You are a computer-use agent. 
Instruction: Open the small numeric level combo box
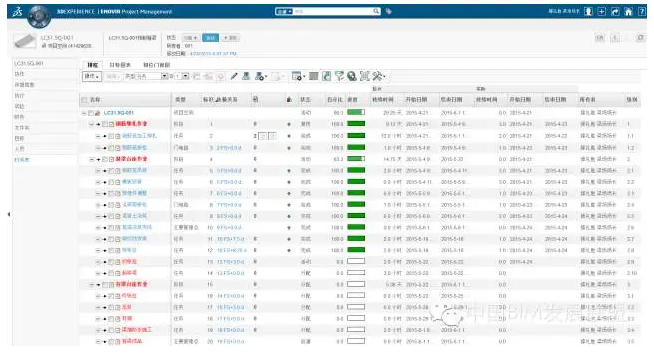point(181,76)
